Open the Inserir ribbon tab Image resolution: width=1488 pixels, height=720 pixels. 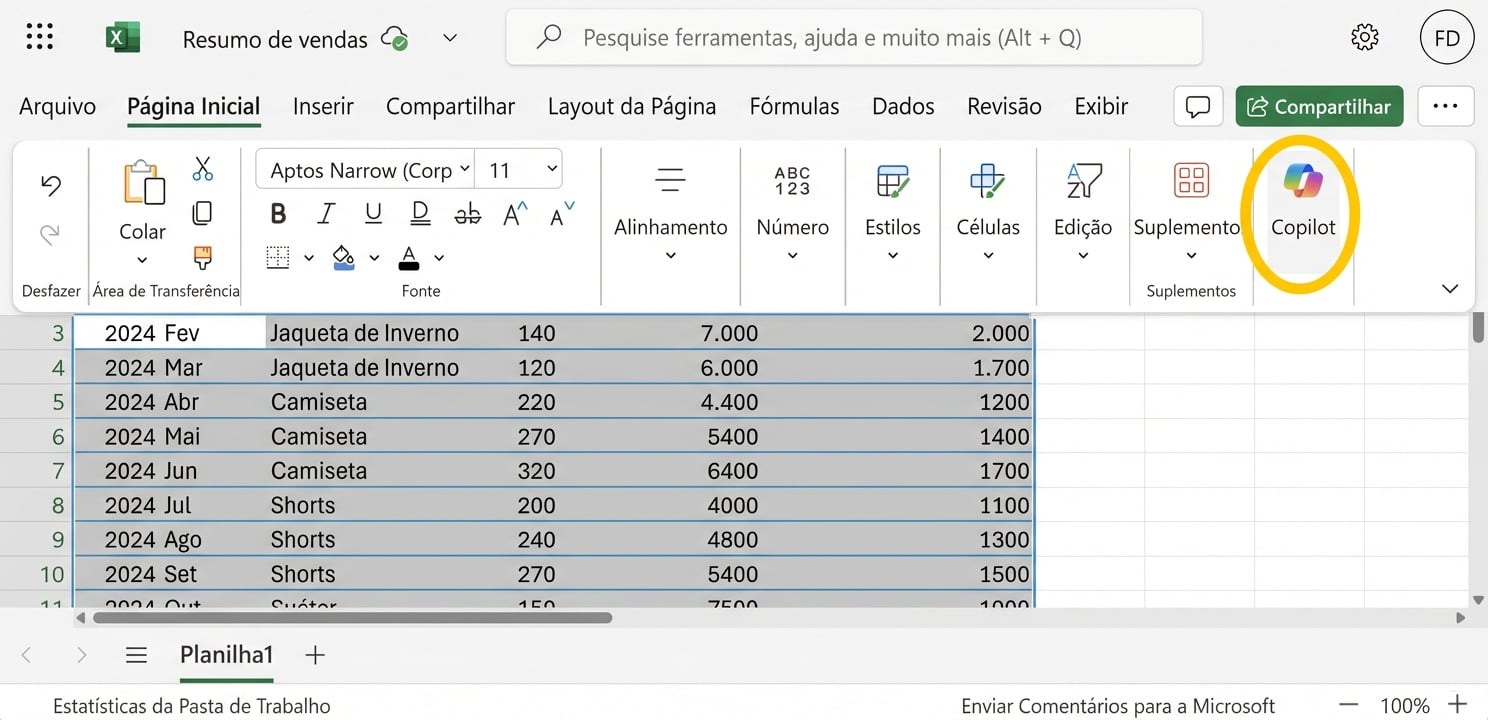click(323, 106)
